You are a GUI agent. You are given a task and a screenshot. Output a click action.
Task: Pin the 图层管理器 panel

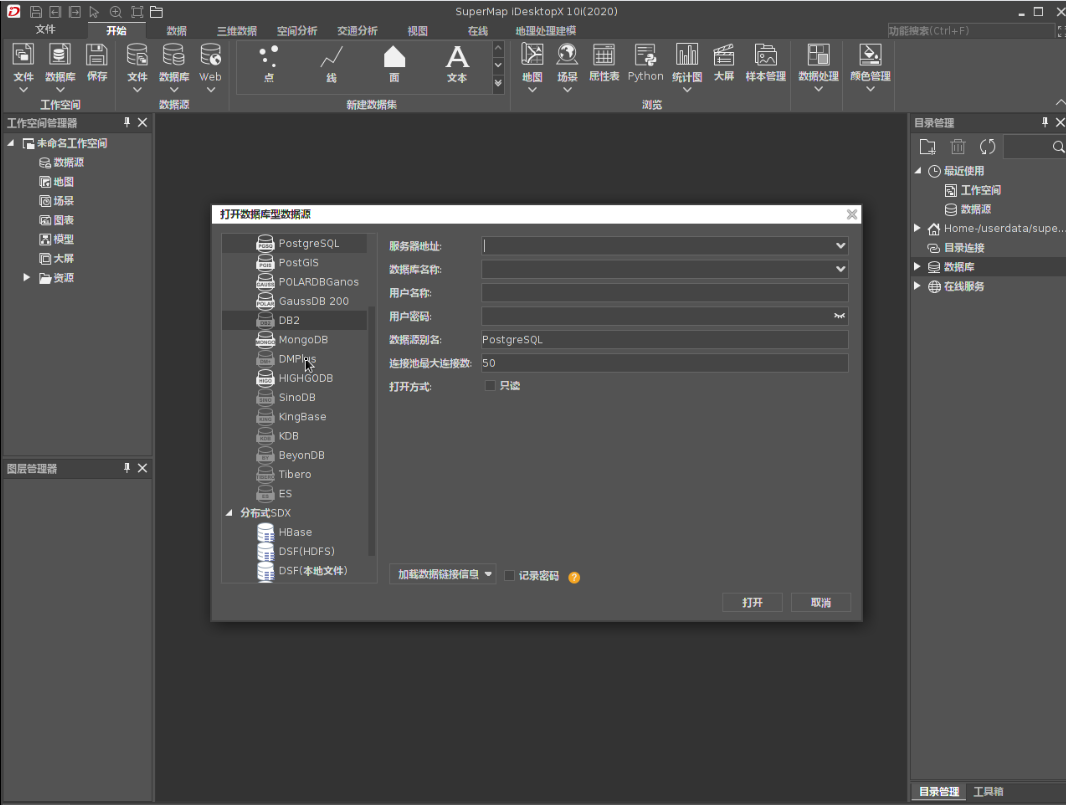point(126,468)
